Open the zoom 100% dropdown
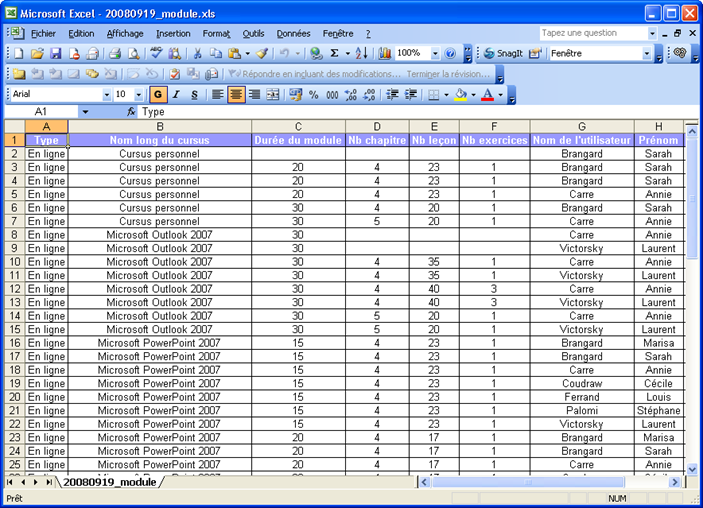Viewport: 703px width, 508px height. (x=434, y=54)
